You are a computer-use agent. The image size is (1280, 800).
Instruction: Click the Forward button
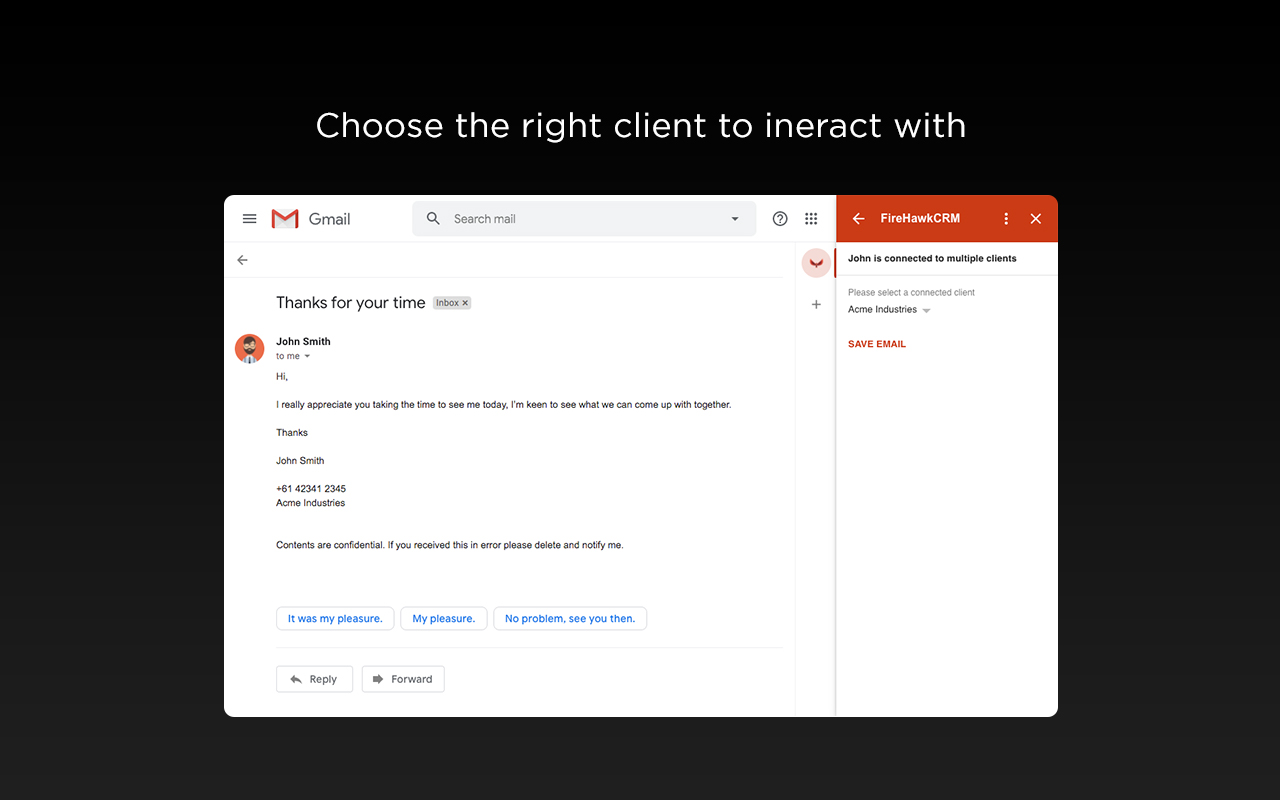403,679
